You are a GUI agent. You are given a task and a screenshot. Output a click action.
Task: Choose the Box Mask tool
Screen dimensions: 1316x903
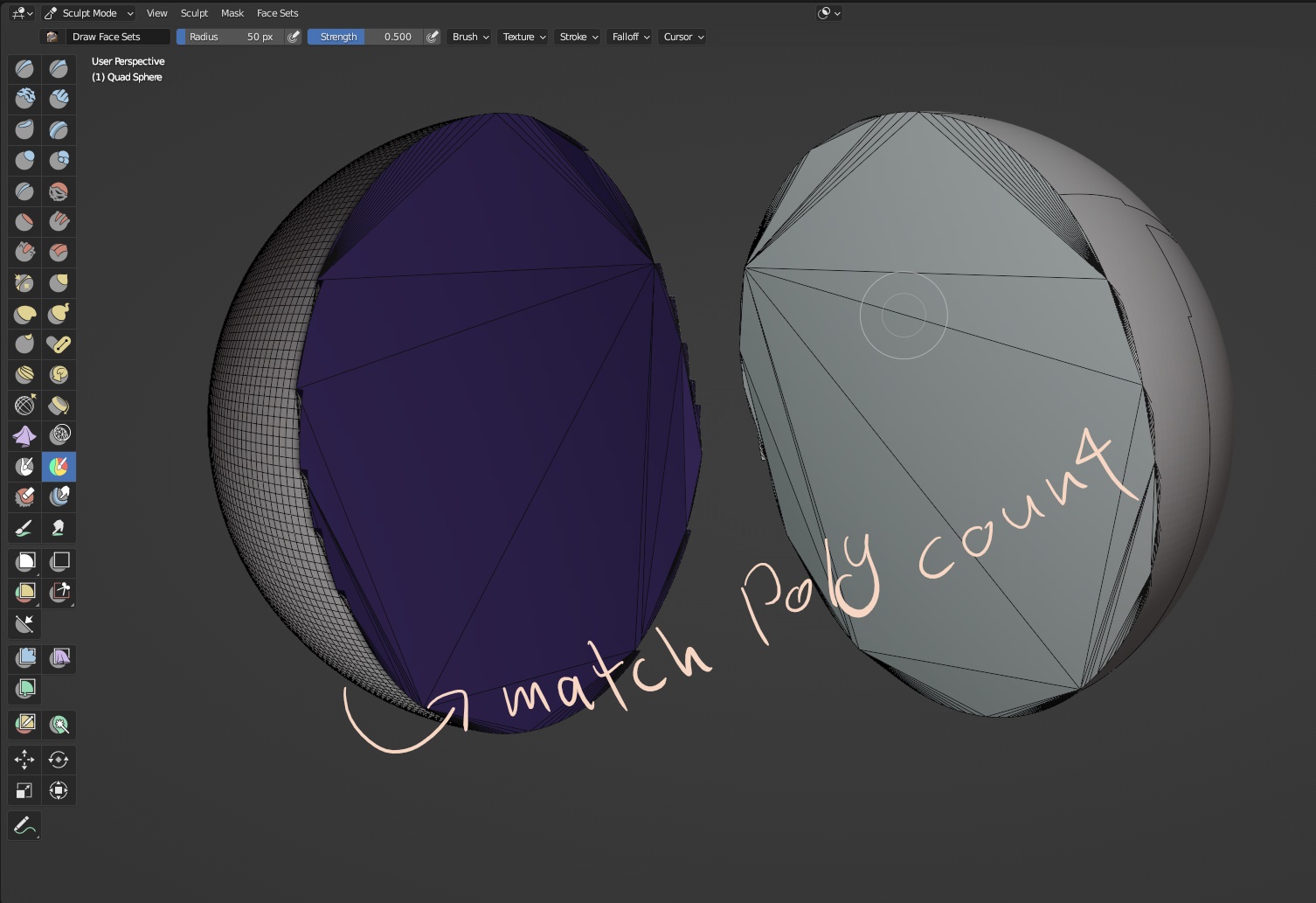[24, 561]
